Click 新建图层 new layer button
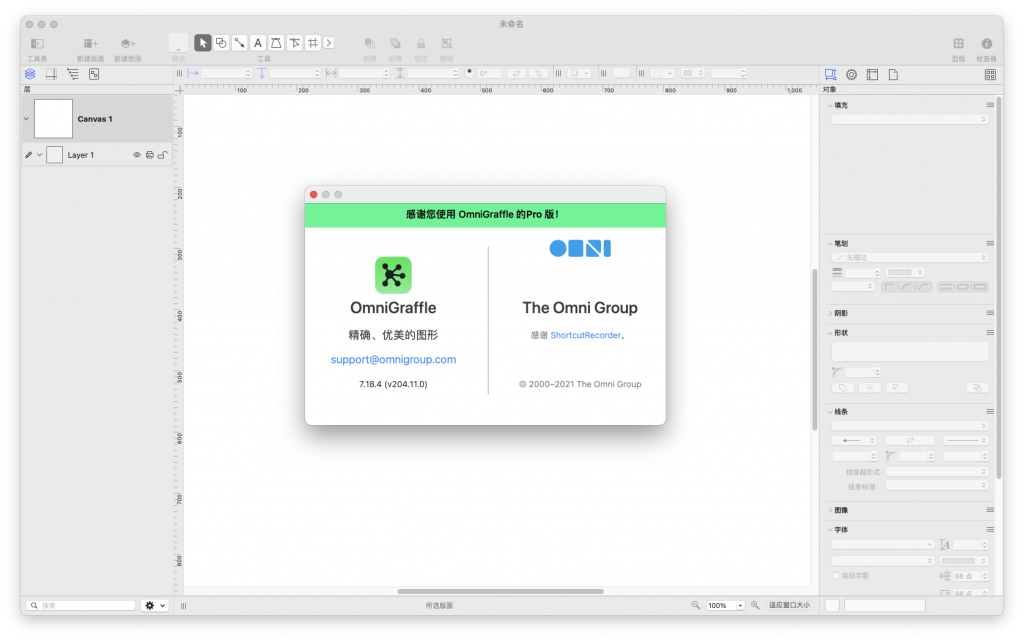Screen dimensions: 1024x641 coord(128,44)
